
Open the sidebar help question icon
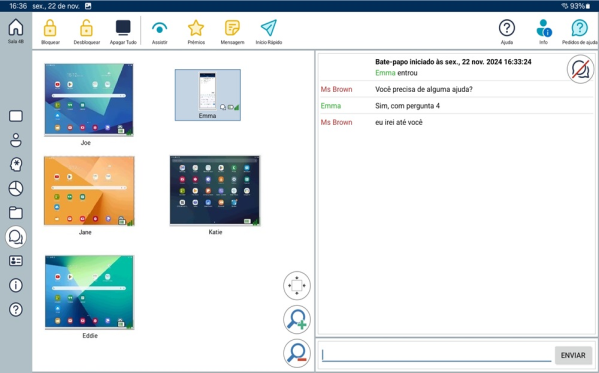tap(16, 309)
